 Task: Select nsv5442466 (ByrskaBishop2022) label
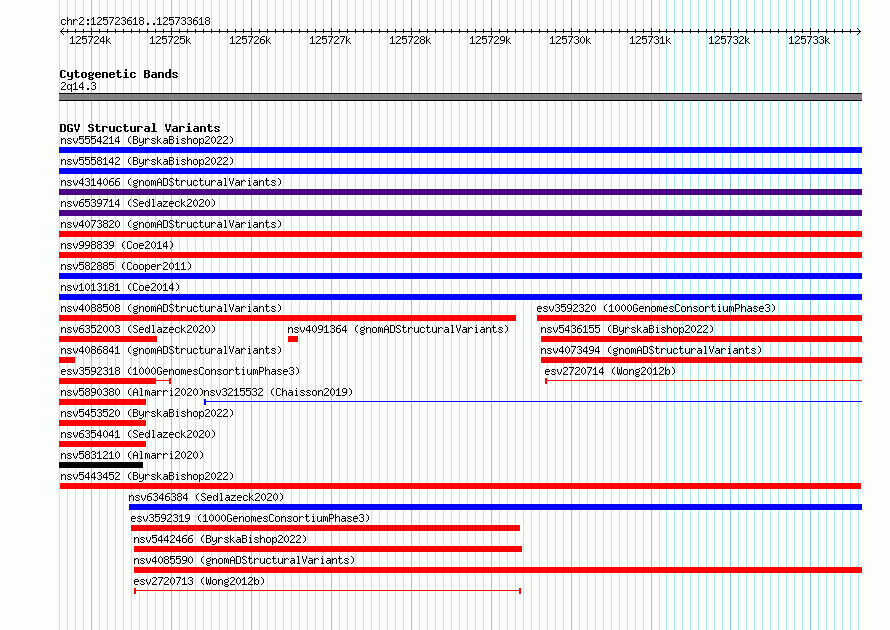point(220,539)
